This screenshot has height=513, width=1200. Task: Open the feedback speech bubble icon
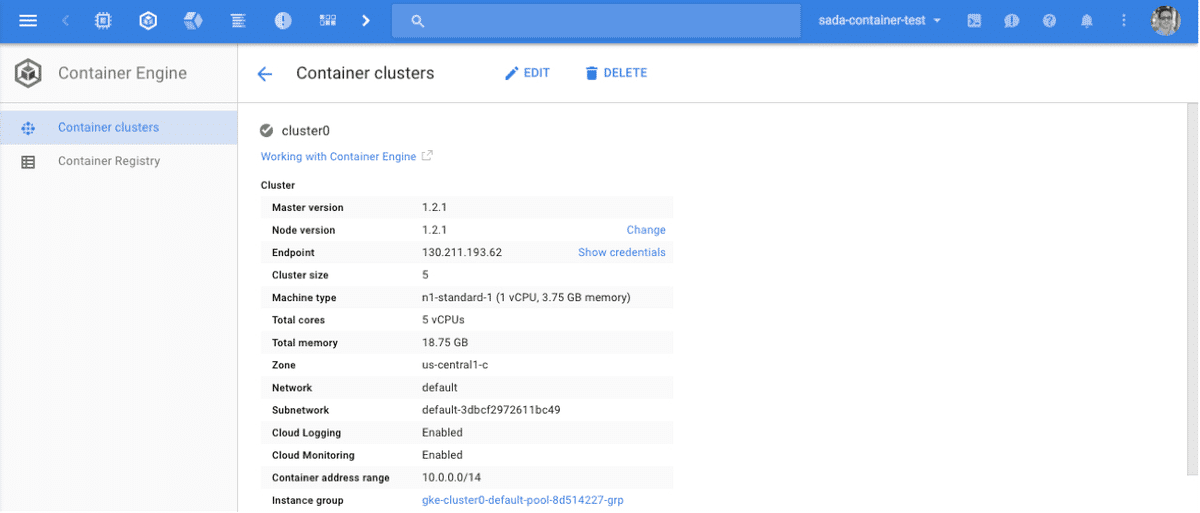tap(1011, 20)
